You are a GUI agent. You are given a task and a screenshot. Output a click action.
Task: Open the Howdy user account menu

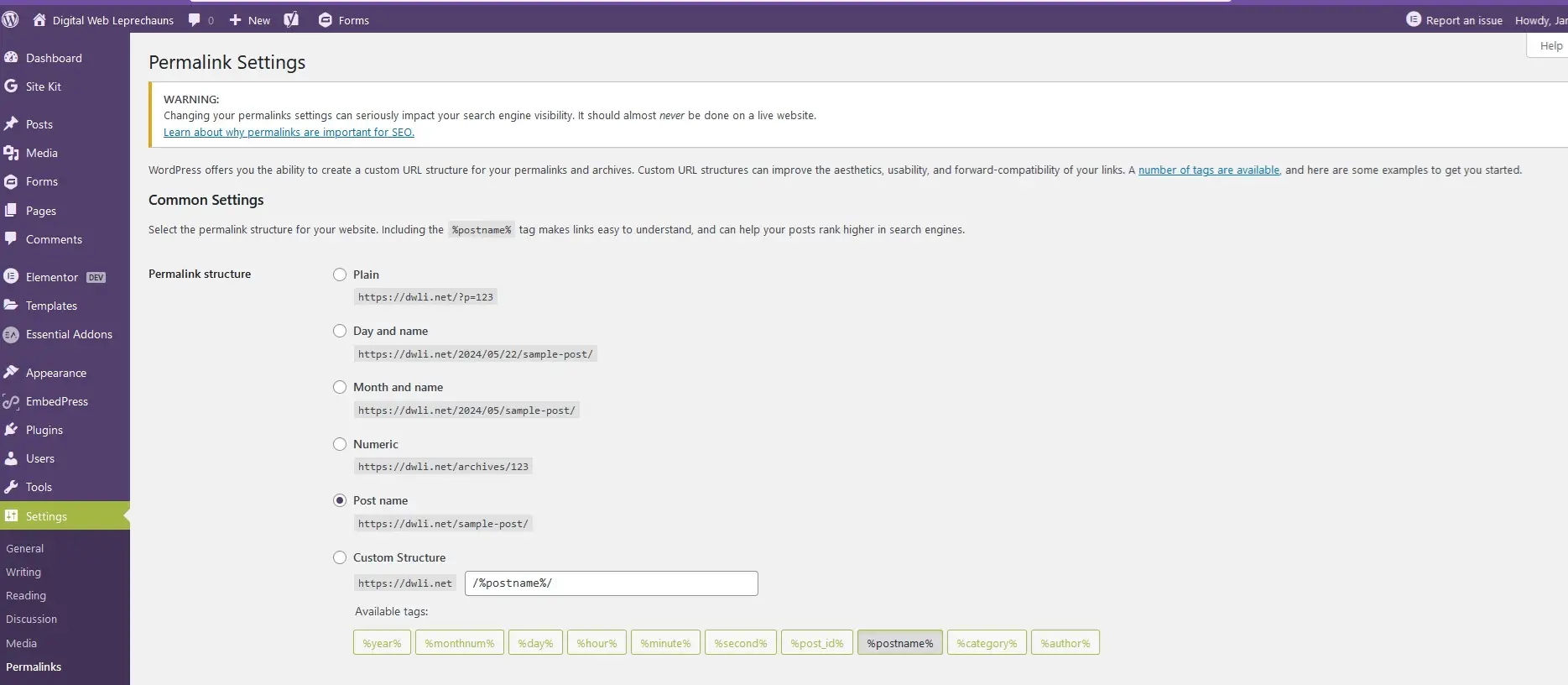coord(1541,20)
